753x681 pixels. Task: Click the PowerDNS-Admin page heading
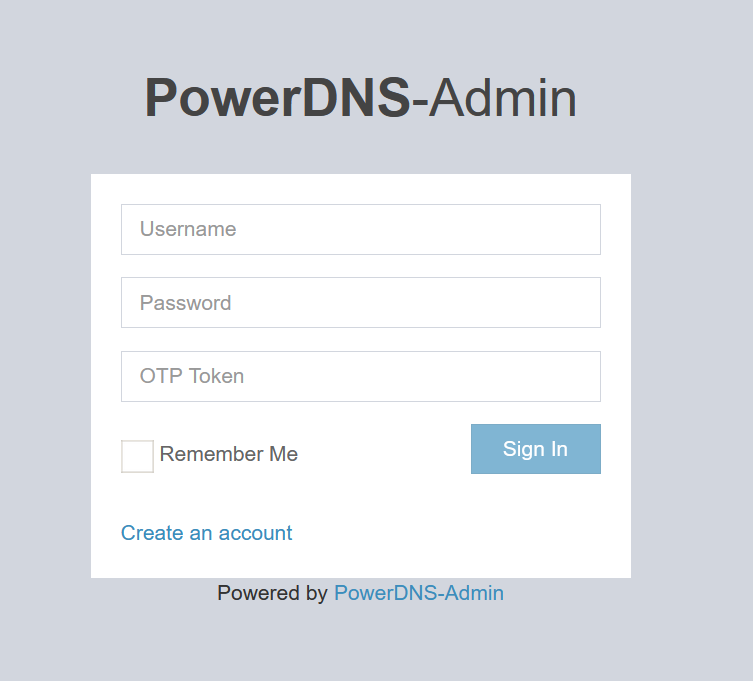(361, 98)
